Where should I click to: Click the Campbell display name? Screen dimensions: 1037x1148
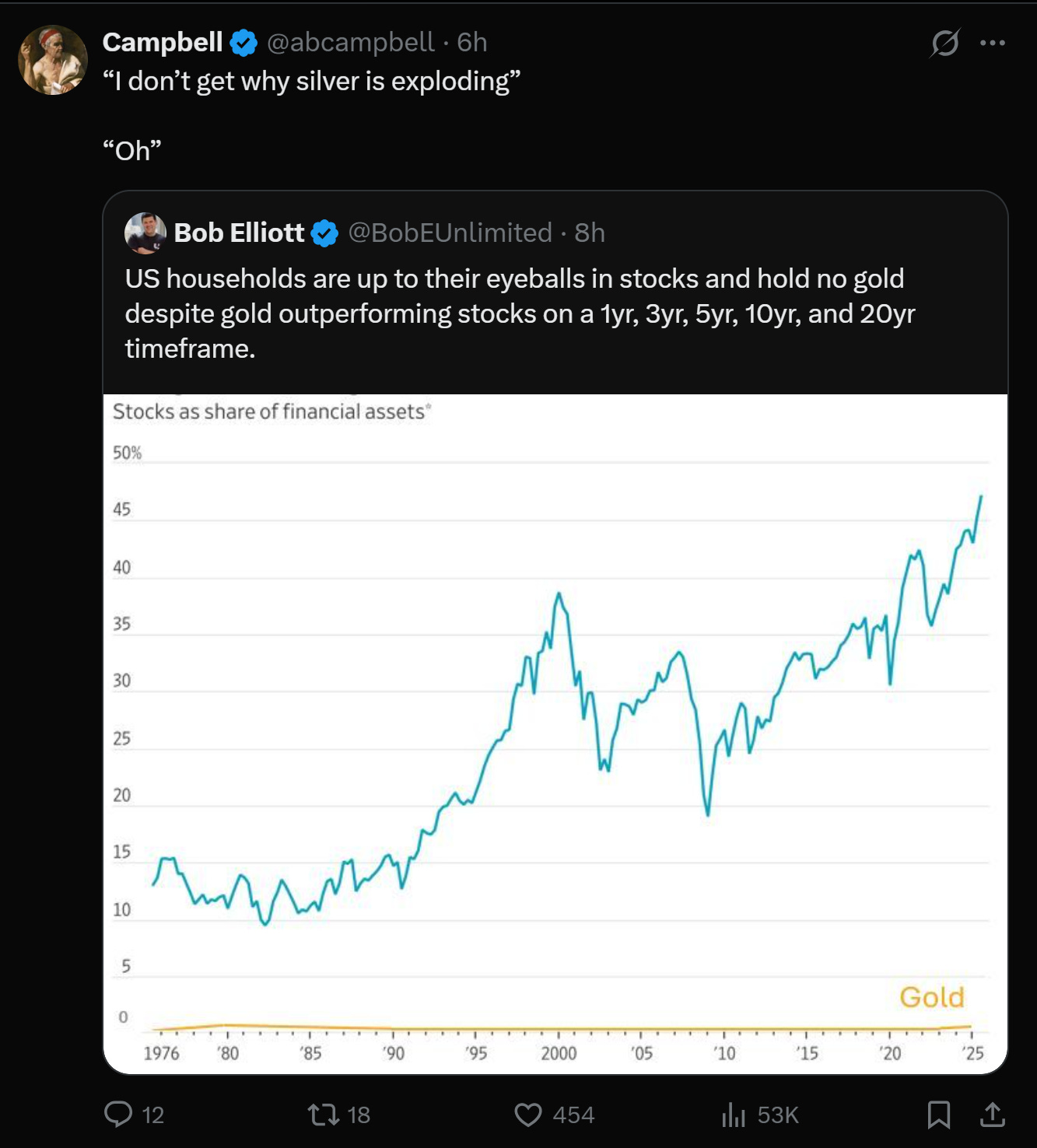coord(163,42)
